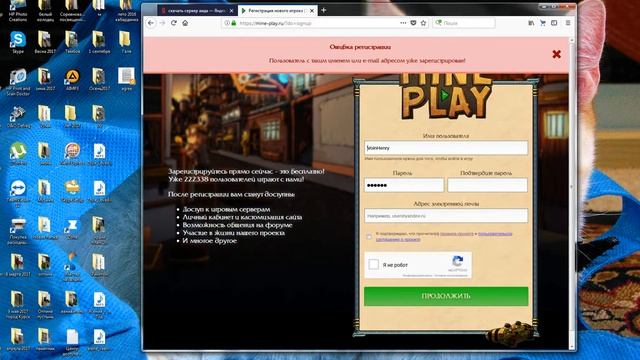Close the first Yandex search tab
Screen dimensions: 640x360
[231, 11]
